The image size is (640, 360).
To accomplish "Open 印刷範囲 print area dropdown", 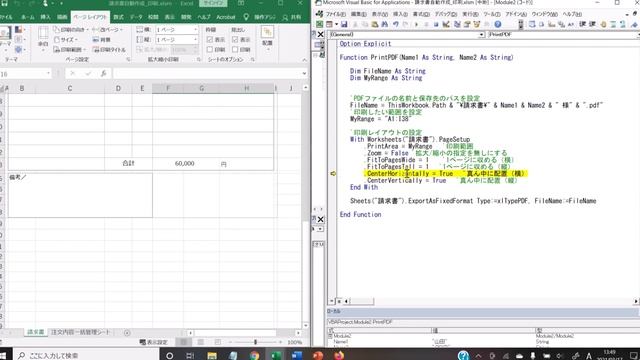I will [x=69, y=49].
